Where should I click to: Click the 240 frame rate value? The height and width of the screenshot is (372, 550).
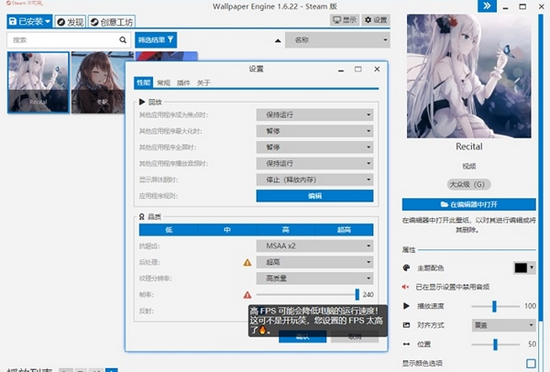368,295
